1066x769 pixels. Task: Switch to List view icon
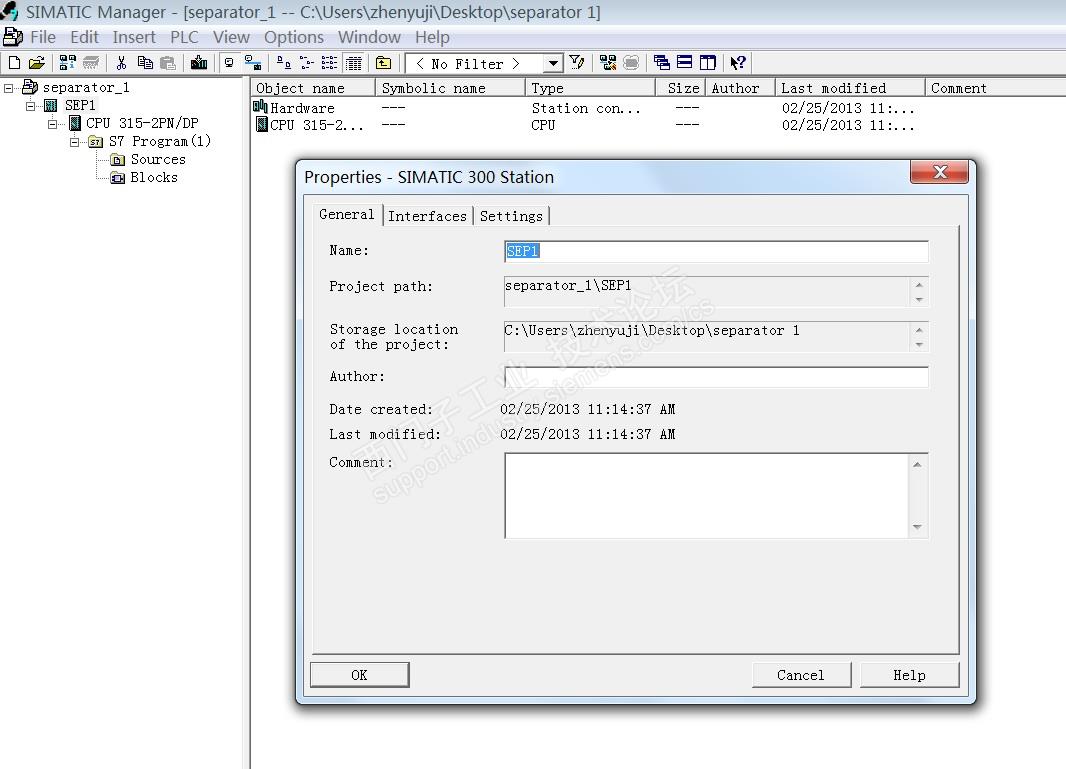[329, 63]
